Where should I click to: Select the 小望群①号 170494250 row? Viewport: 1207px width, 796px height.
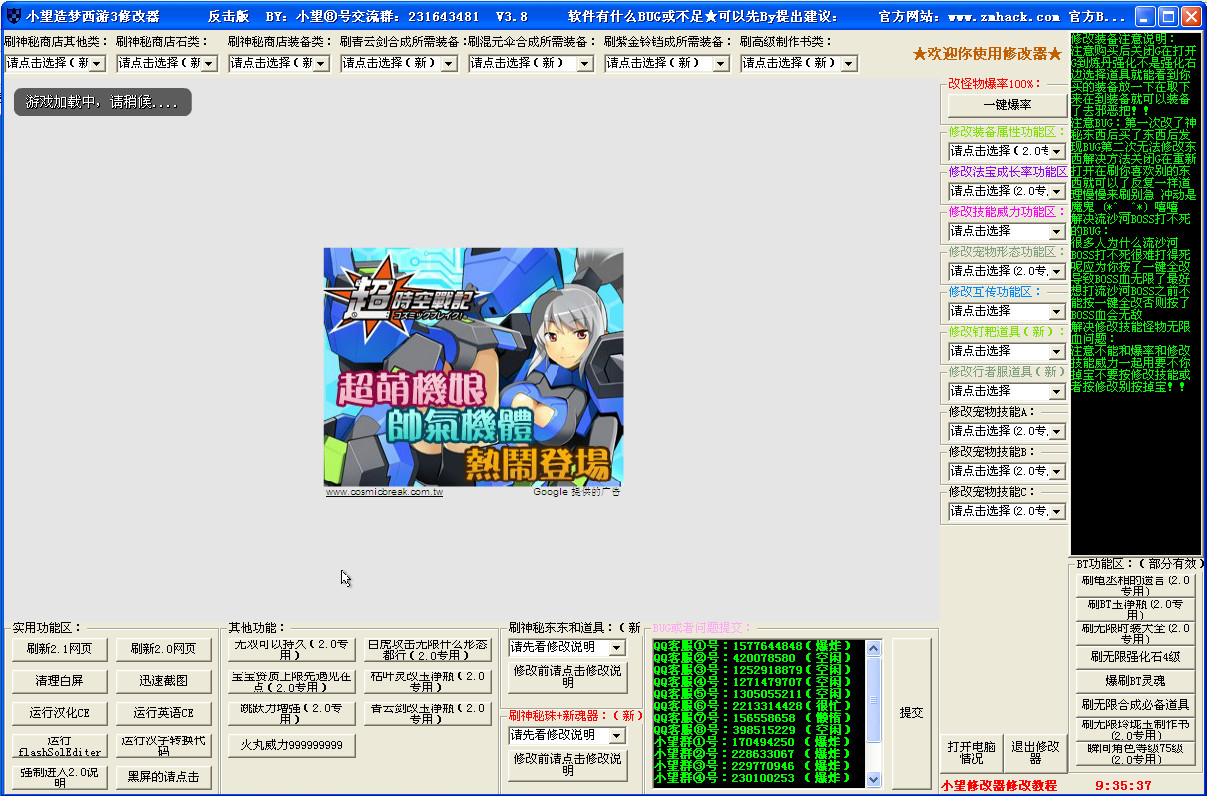coord(752,742)
